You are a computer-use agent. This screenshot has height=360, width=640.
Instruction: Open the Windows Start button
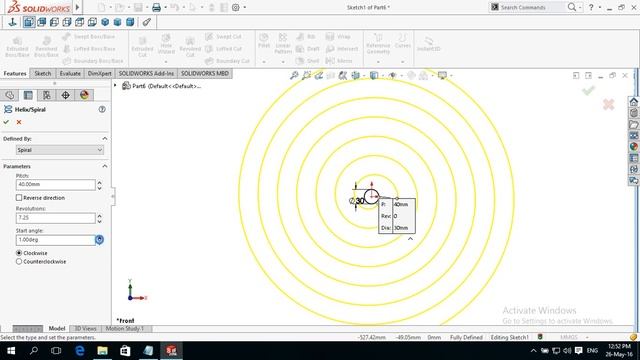click(11, 351)
